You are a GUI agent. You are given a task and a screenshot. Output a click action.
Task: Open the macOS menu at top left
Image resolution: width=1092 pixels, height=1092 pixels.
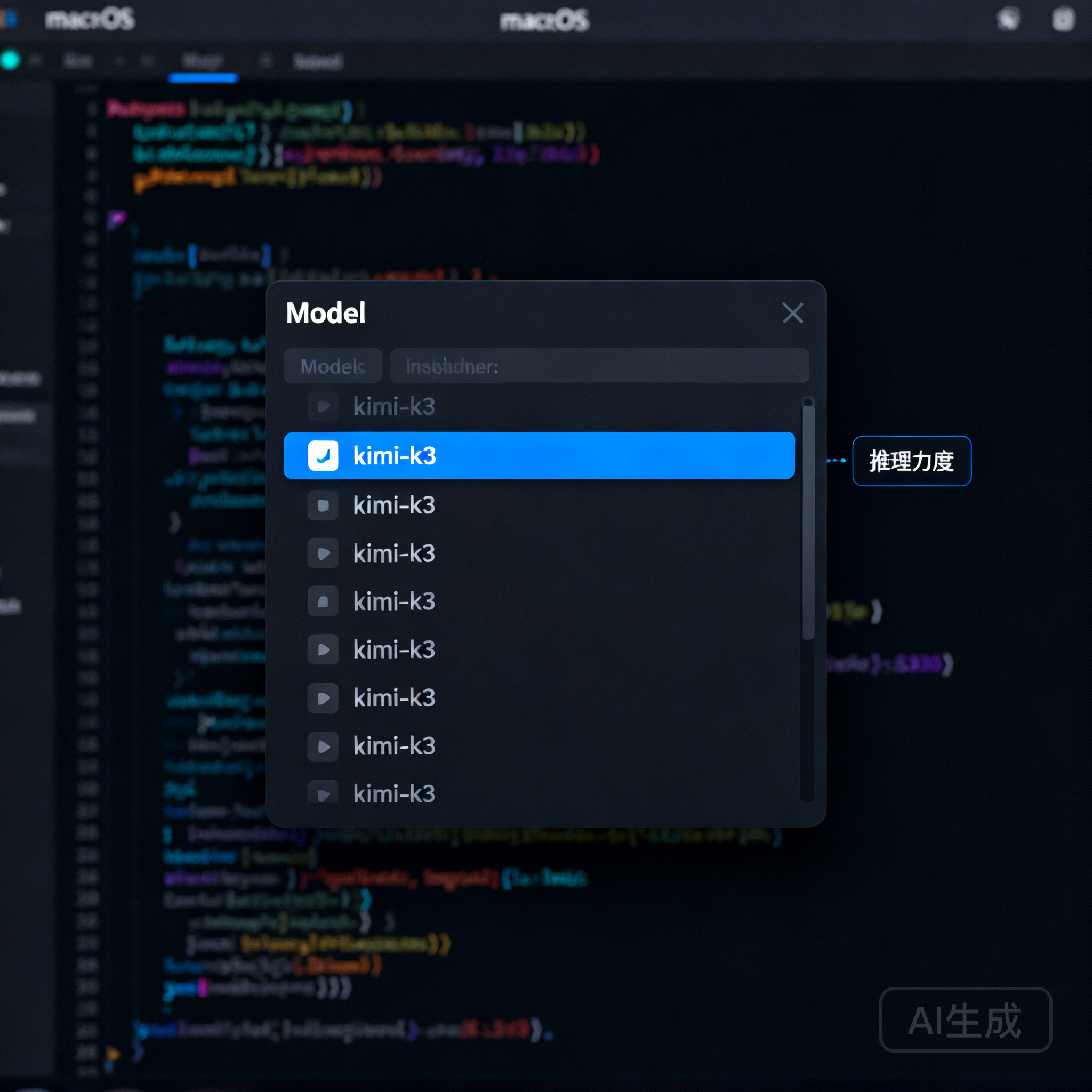pos(90,20)
